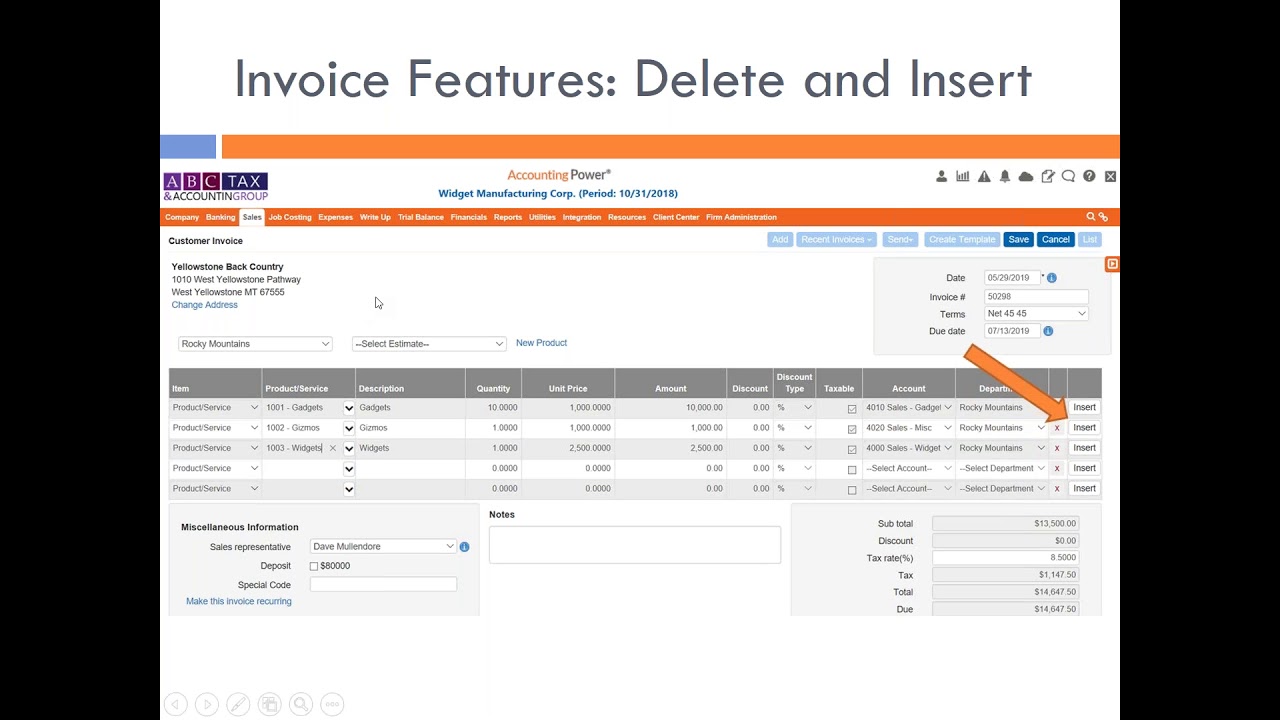The width and height of the screenshot is (1280, 720).
Task: Clear the 1003 - Widgets product field x
Action: pos(333,448)
